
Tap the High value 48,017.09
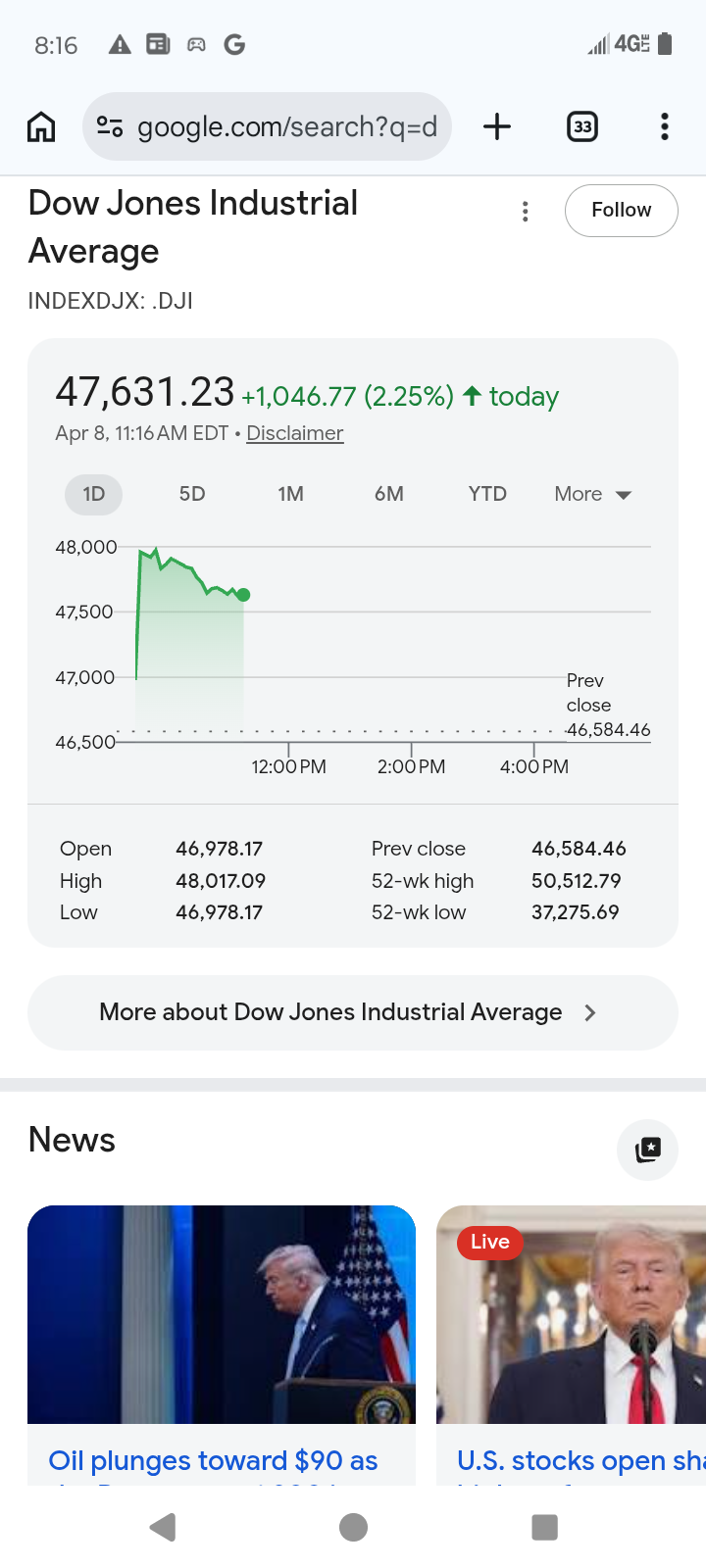pos(221,881)
